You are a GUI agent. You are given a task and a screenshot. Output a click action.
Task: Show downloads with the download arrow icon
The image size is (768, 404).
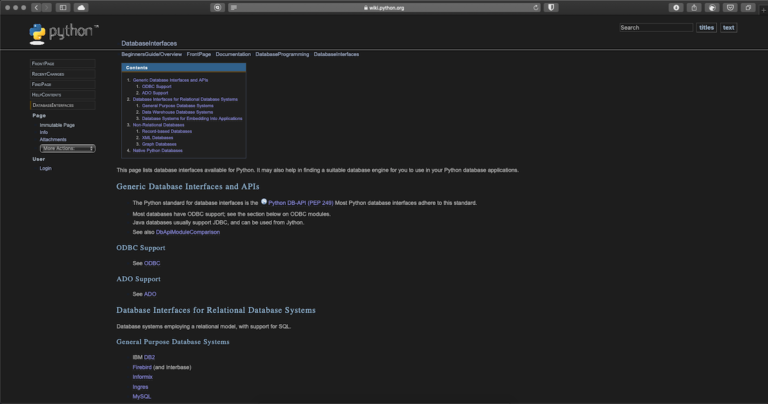(x=676, y=7)
